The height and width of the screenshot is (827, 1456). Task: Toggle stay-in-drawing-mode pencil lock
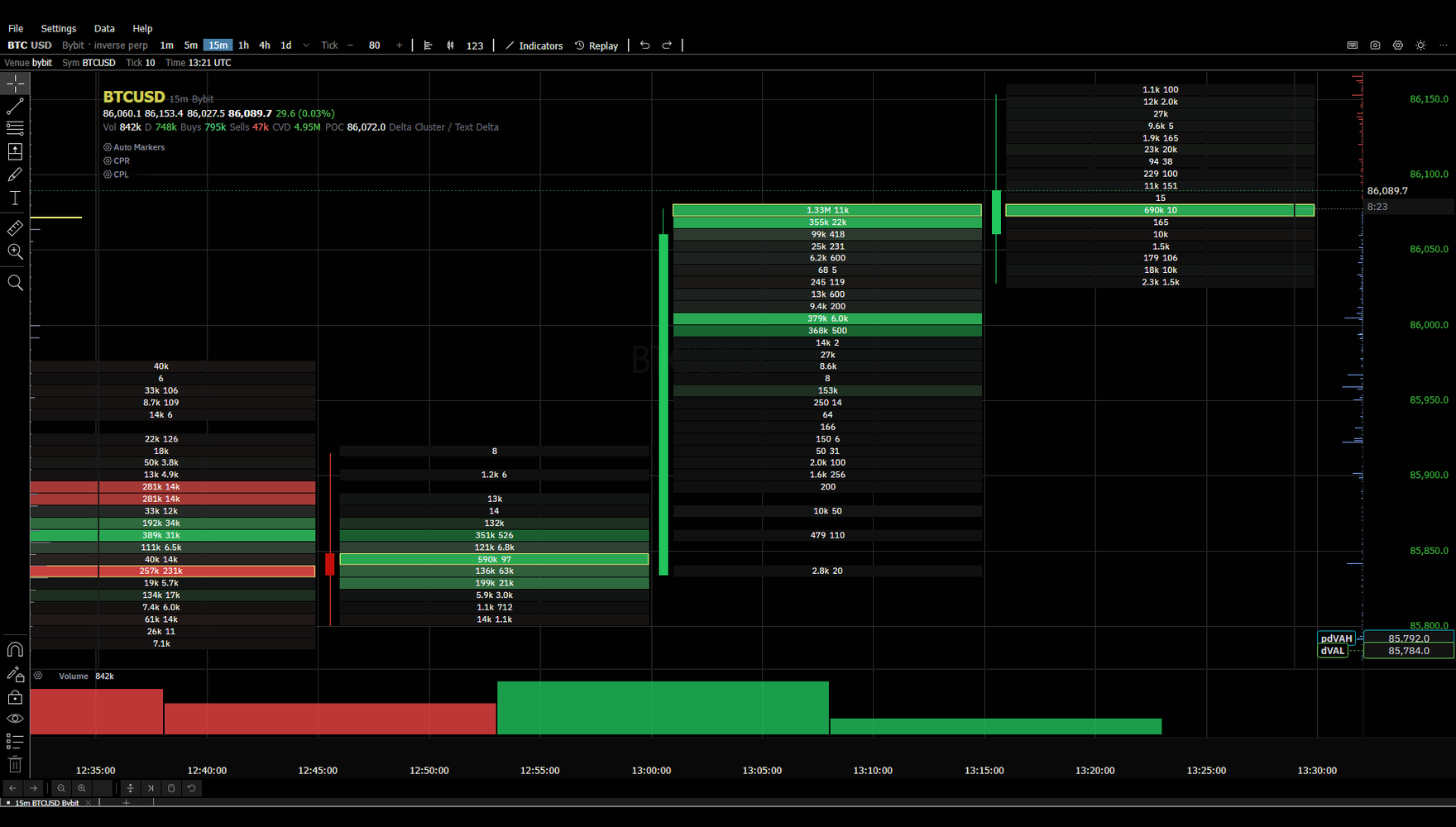click(x=15, y=674)
